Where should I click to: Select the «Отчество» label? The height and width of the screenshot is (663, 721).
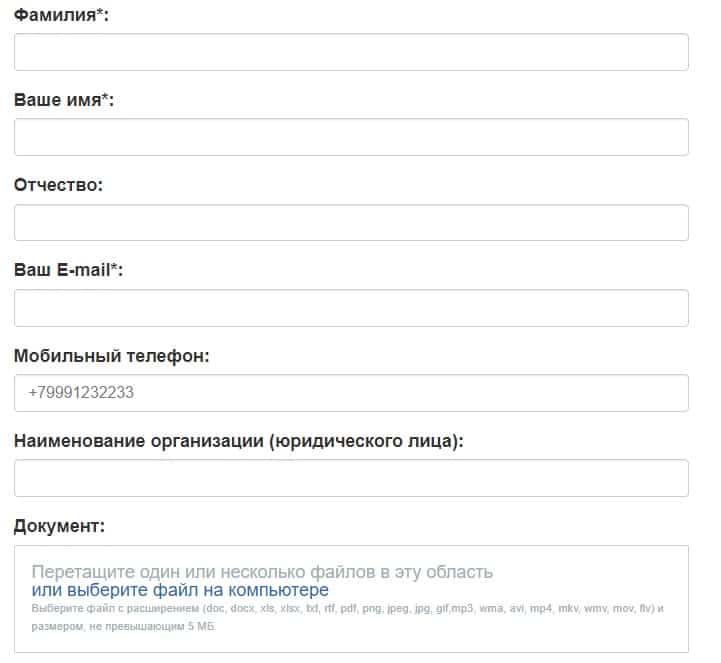[x=59, y=186]
